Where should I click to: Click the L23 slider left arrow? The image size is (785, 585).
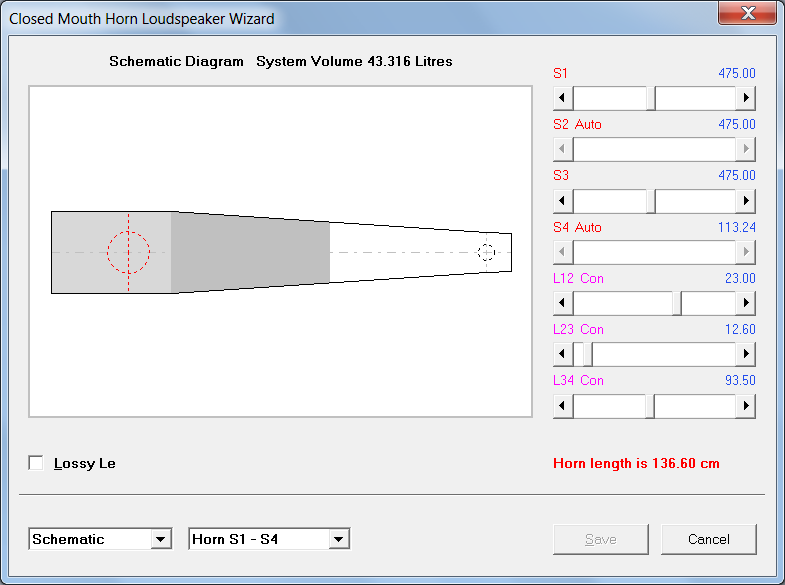(563, 354)
